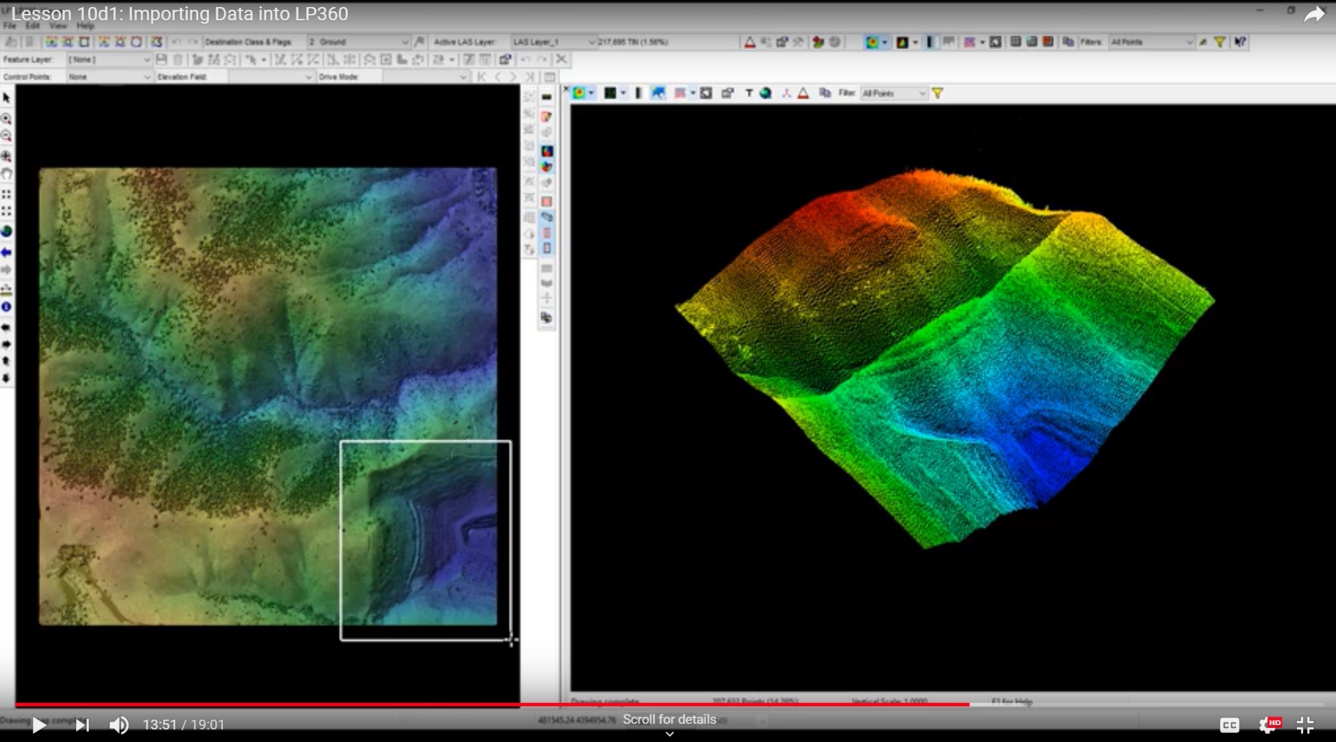Seek on the red video progress bar
This screenshot has width=1336, height=742.
pyautogui.click(x=492, y=705)
